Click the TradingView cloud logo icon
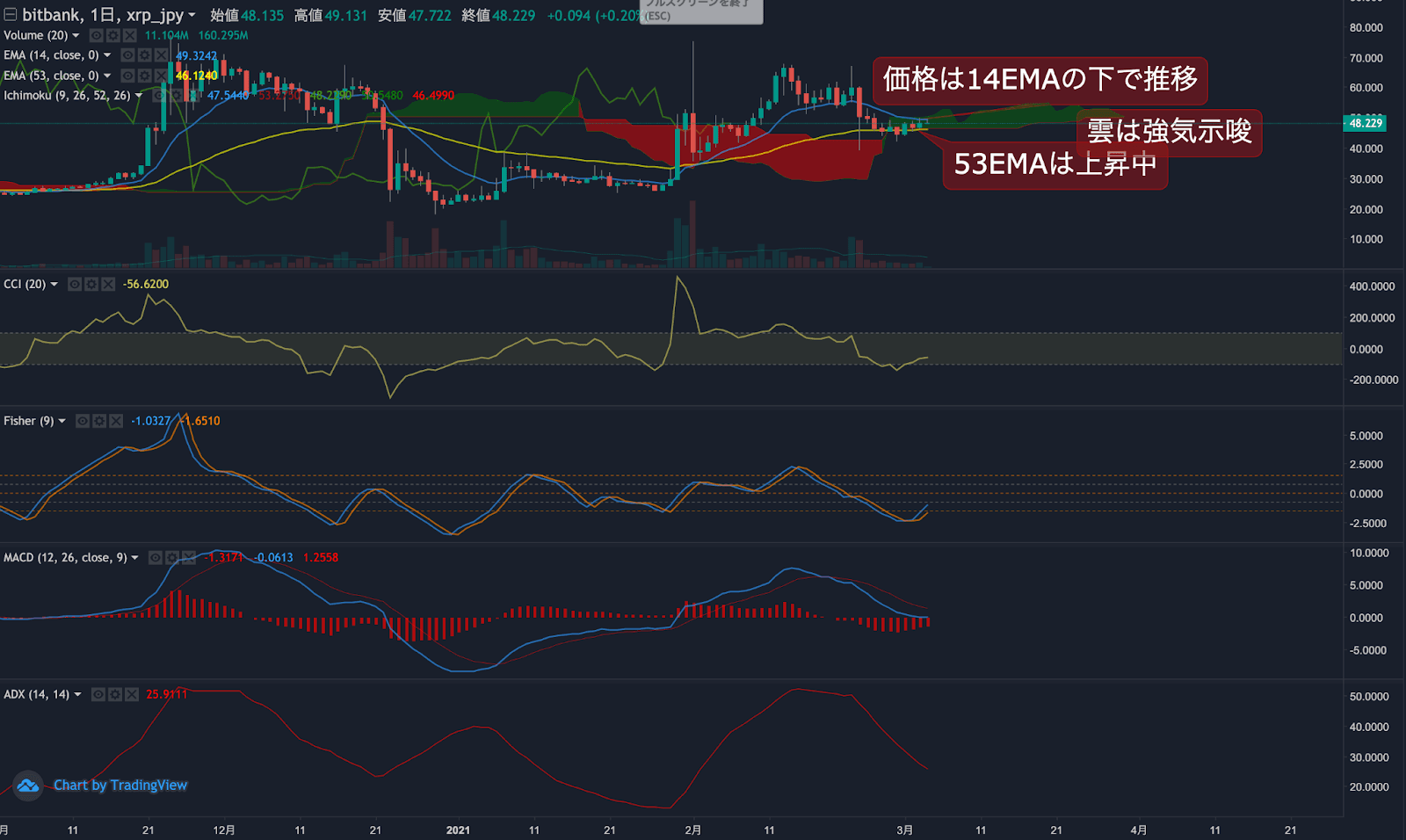Viewport: 1406px width, 840px height. 28,786
